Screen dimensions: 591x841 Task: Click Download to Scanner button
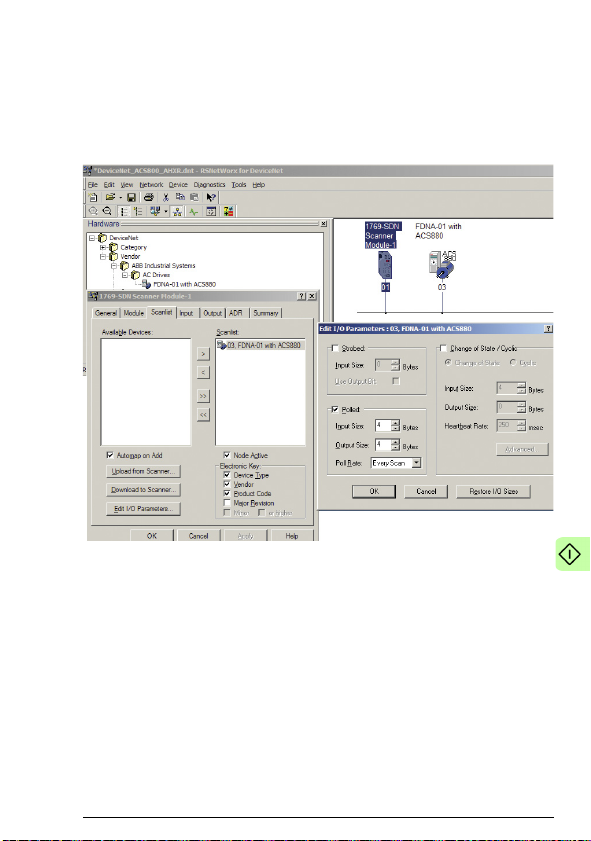pos(143,490)
